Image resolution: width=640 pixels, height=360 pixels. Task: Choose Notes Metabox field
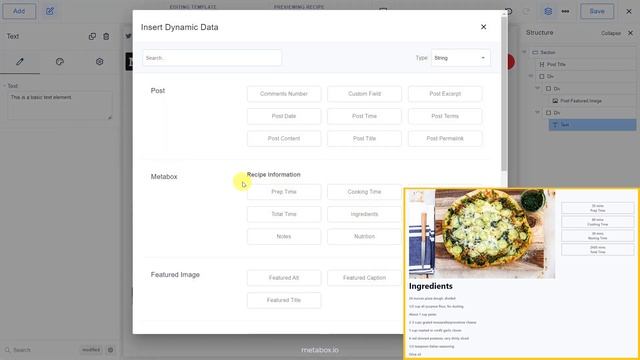point(284,237)
